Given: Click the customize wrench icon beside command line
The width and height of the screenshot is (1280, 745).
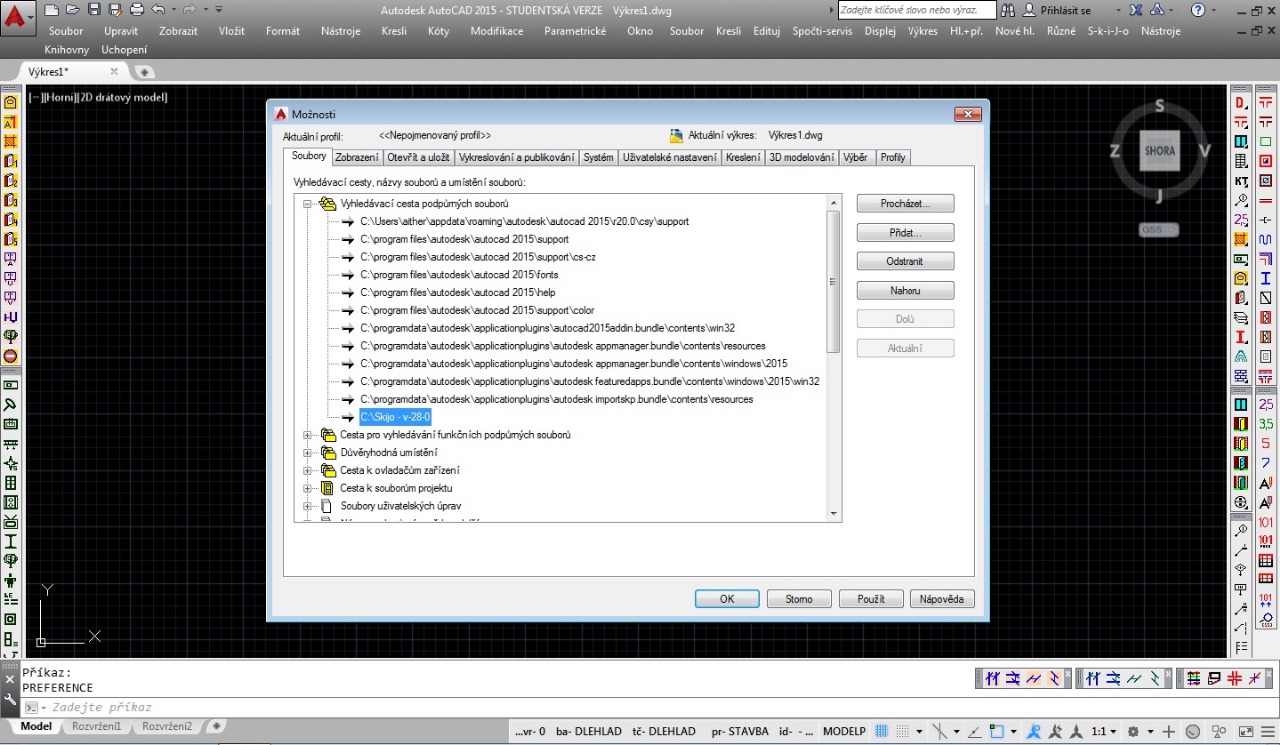Looking at the screenshot, I should (10, 699).
